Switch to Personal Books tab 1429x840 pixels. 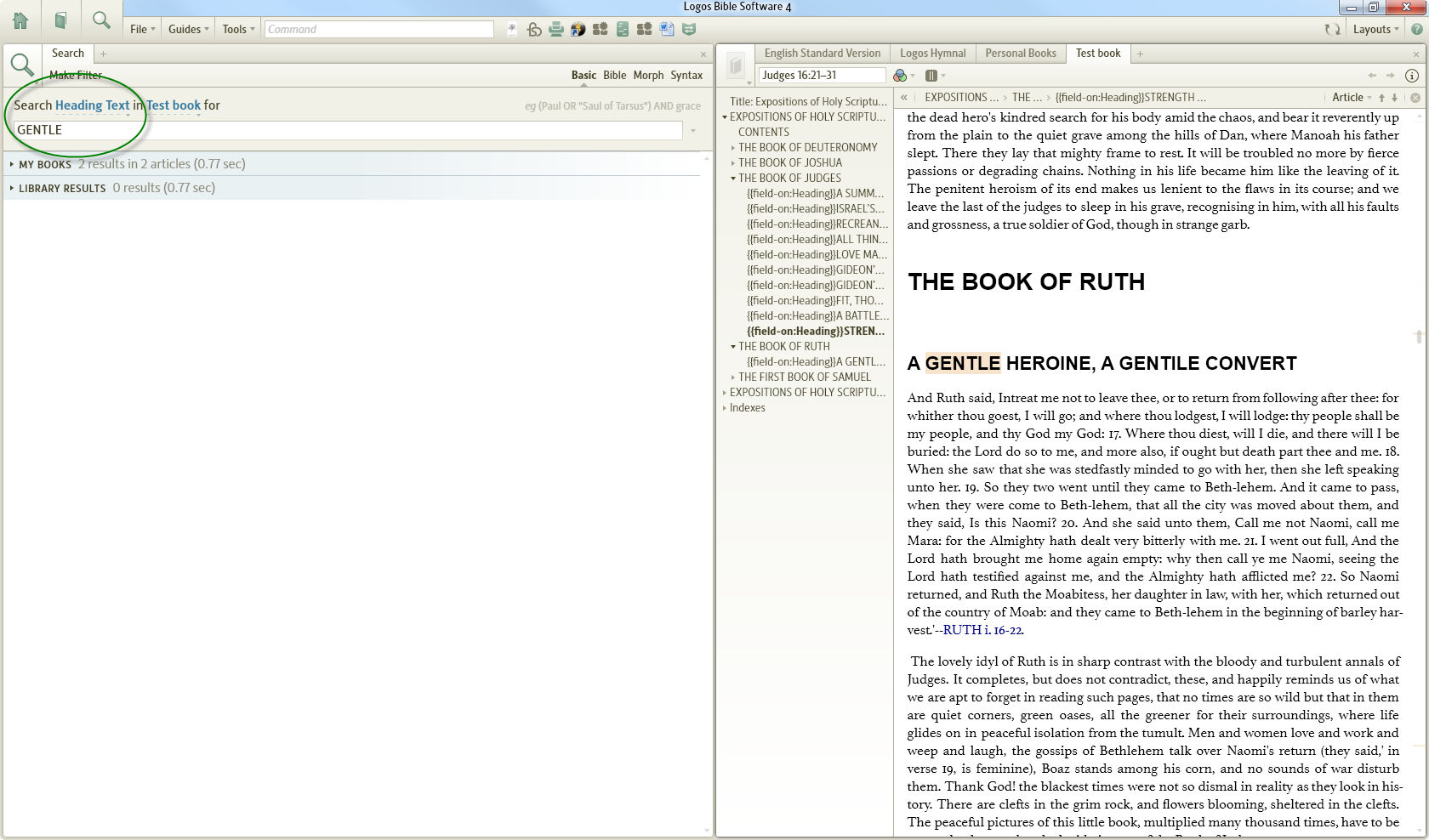point(1021,53)
